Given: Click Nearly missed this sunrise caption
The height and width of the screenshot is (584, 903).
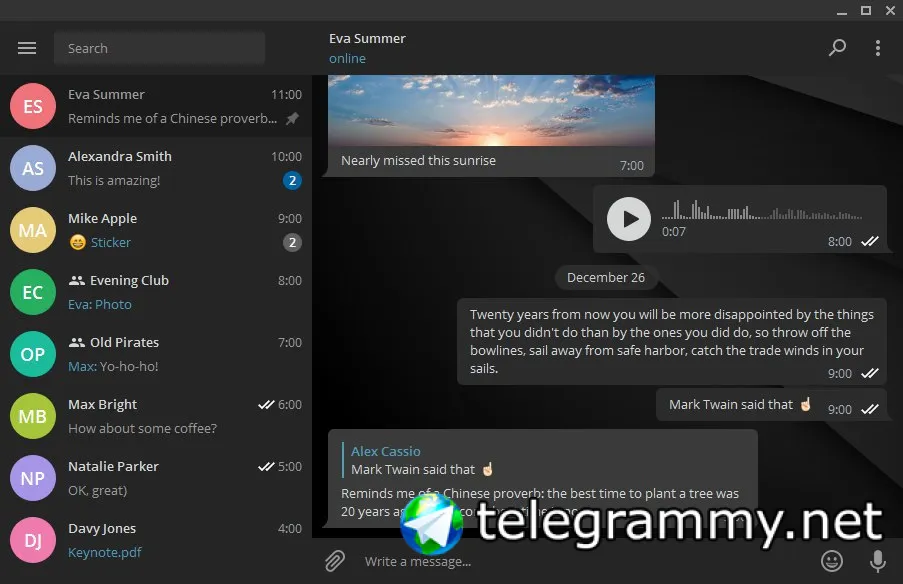Looking at the screenshot, I should (418, 161).
